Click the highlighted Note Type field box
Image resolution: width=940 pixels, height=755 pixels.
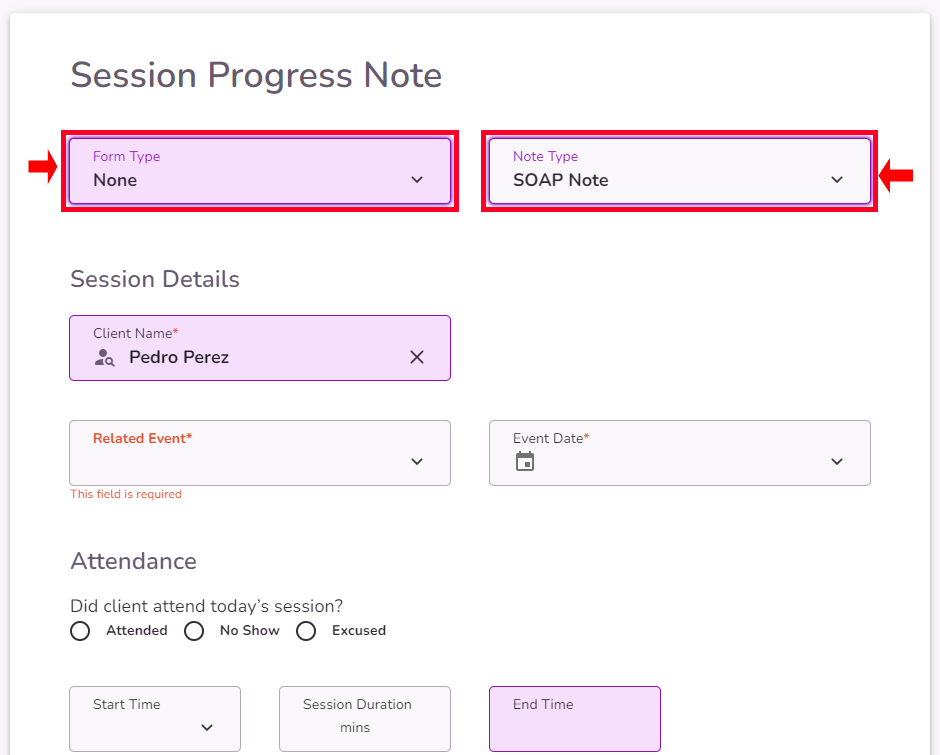(680, 170)
